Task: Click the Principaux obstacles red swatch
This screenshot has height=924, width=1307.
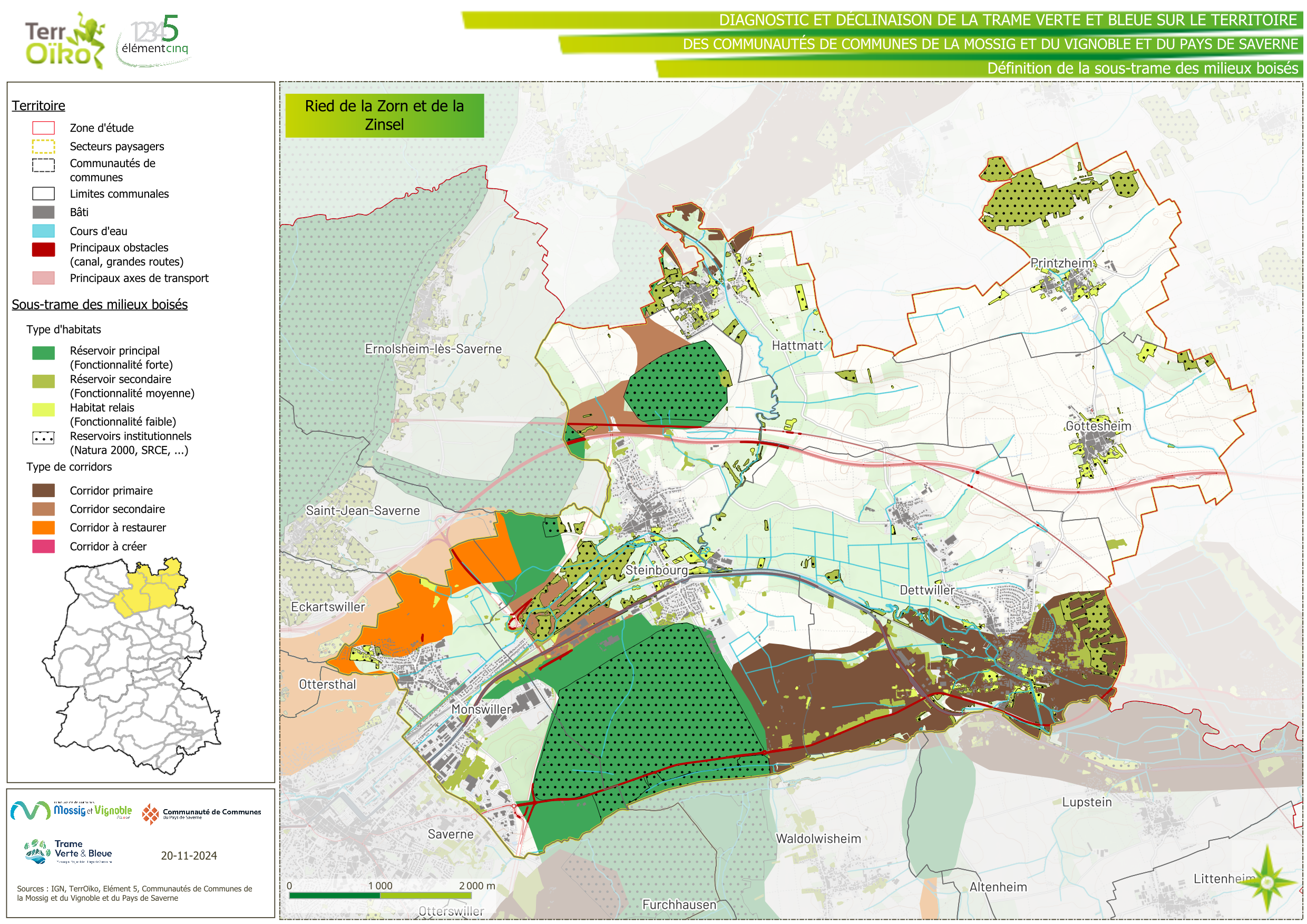Action: [x=43, y=249]
